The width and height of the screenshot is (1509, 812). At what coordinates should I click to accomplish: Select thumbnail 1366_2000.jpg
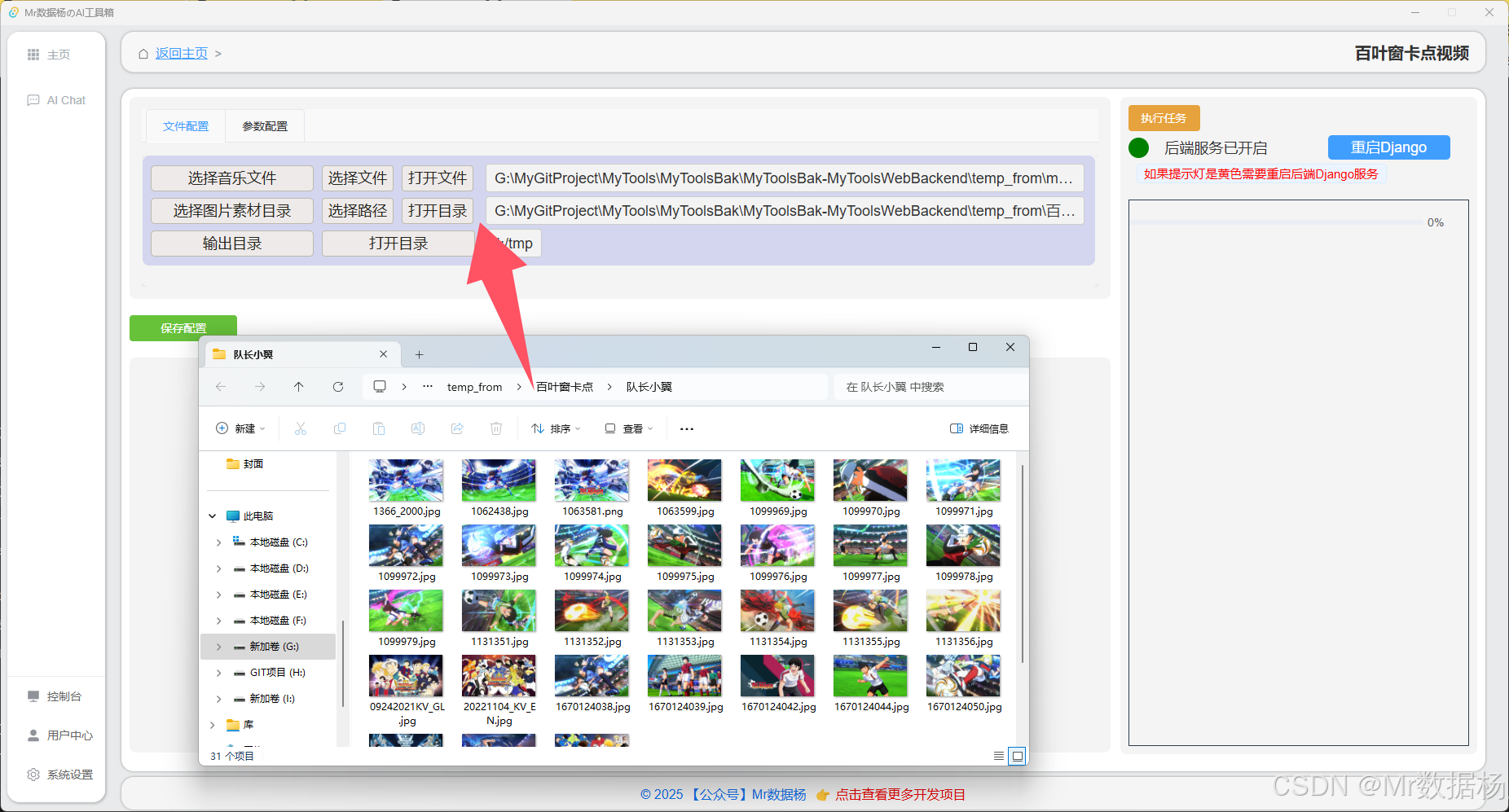tap(406, 488)
